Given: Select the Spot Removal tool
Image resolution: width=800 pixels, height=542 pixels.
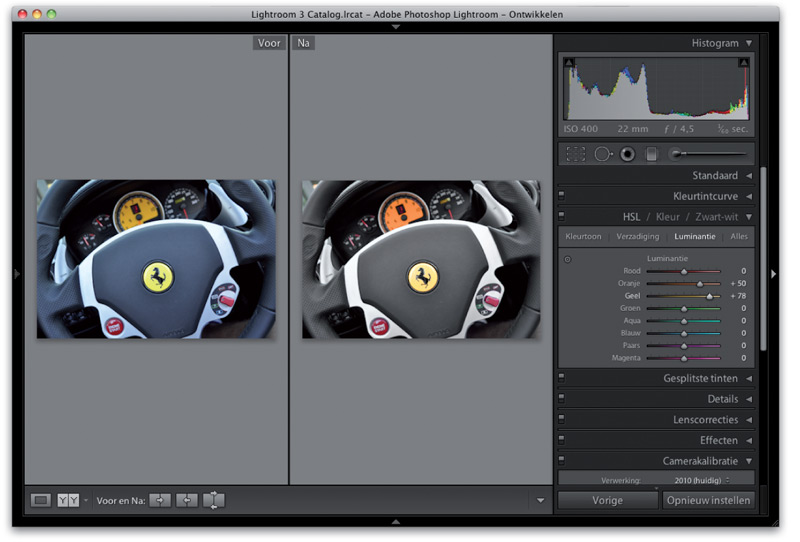Looking at the screenshot, I should [x=603, y=154].
